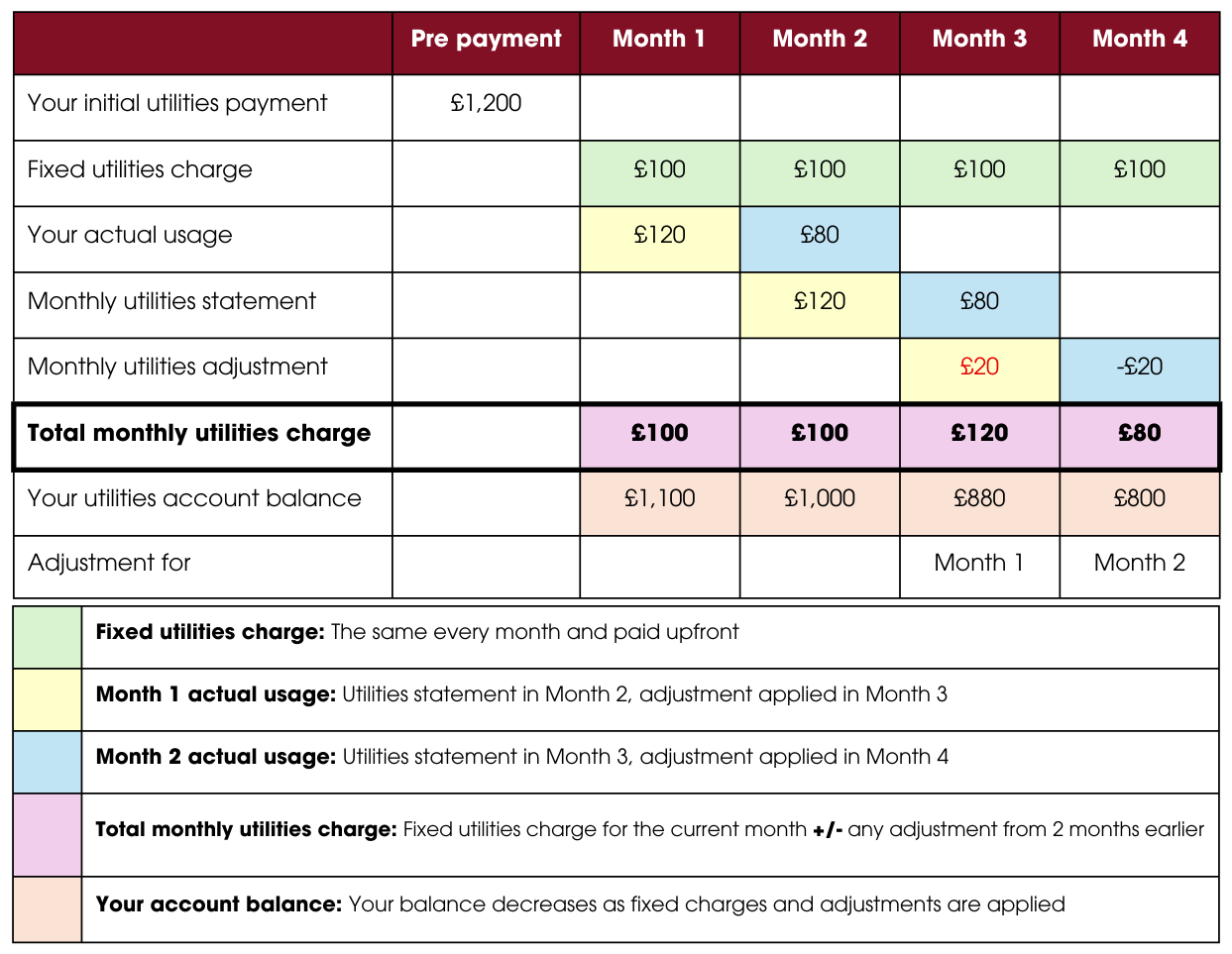
Task: Click the £80 actual usage cell
Action: [820, 236]
